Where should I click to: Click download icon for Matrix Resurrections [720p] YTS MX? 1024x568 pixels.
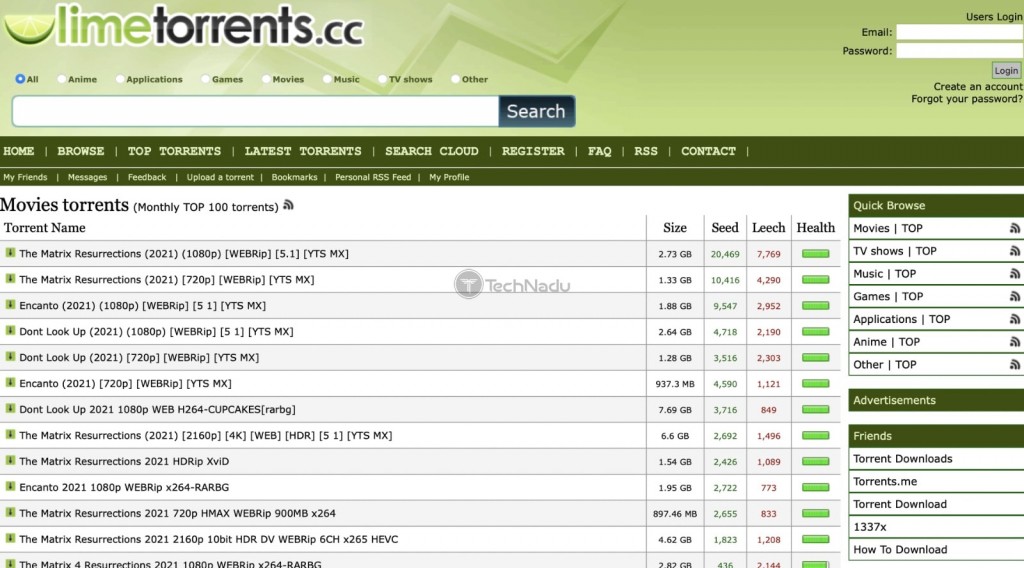coord(10,279)
